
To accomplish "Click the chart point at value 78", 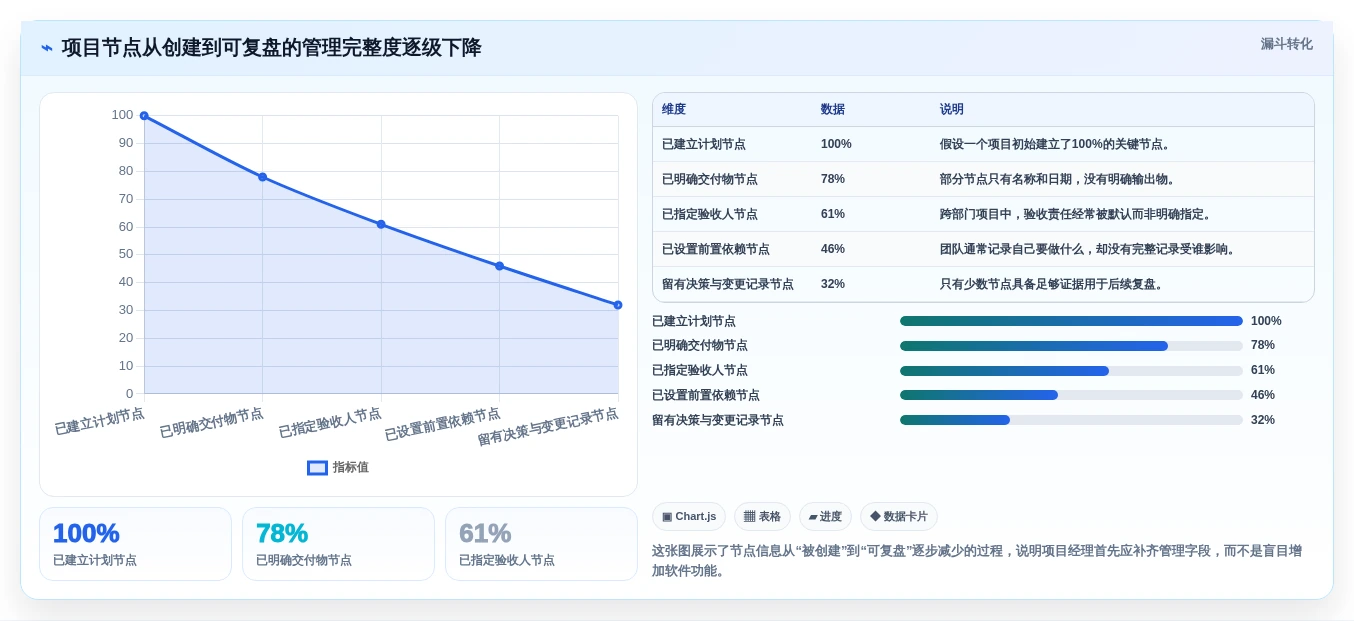I will pos(262,177).
